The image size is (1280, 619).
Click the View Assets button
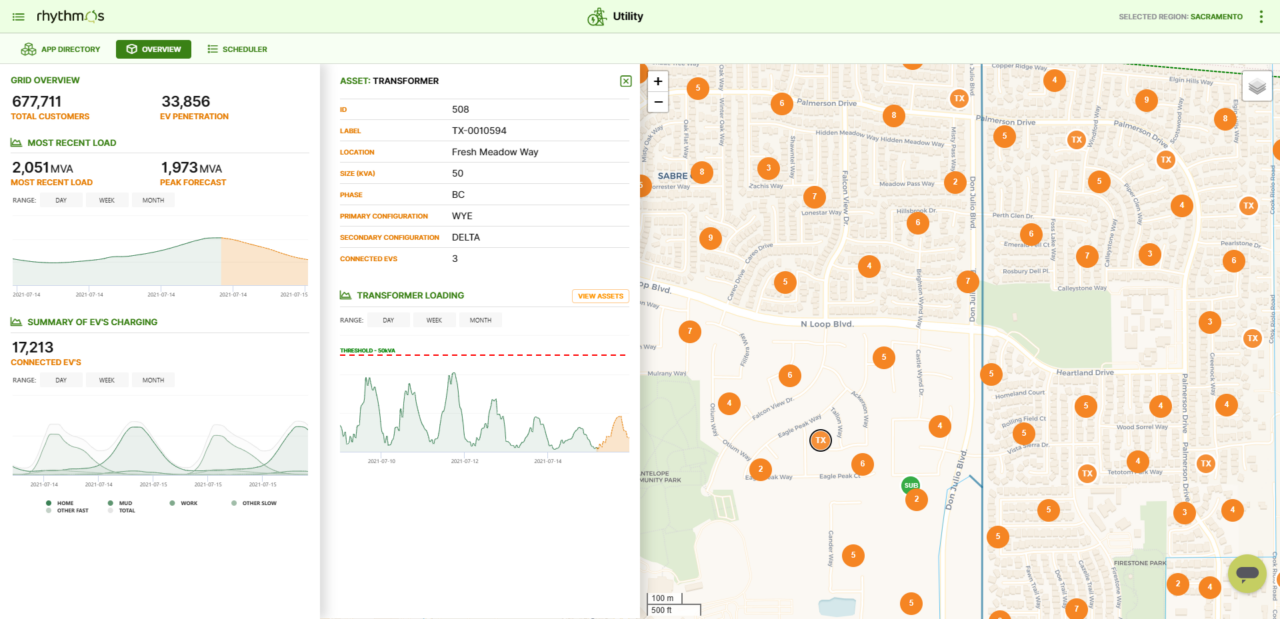pos(600,296)
